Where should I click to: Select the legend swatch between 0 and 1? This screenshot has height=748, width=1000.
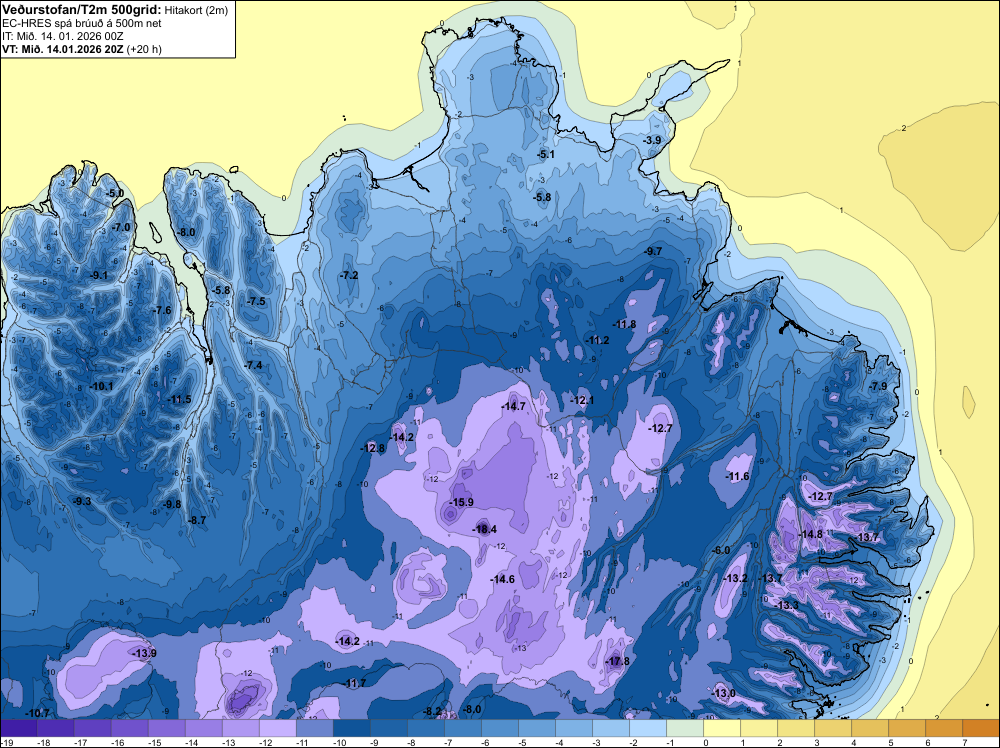pyautogui.click(x=722, y=728)
